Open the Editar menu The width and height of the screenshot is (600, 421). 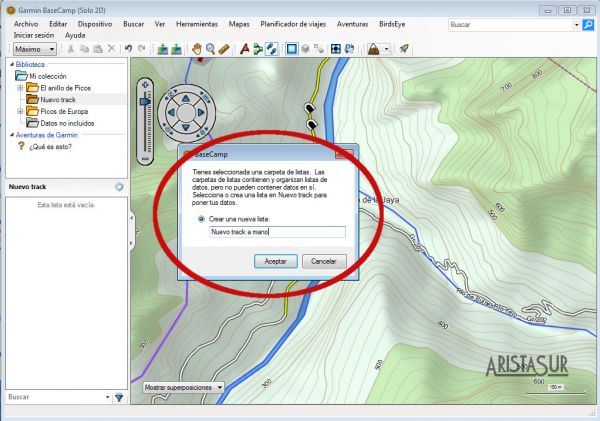[x=58, y=24]
